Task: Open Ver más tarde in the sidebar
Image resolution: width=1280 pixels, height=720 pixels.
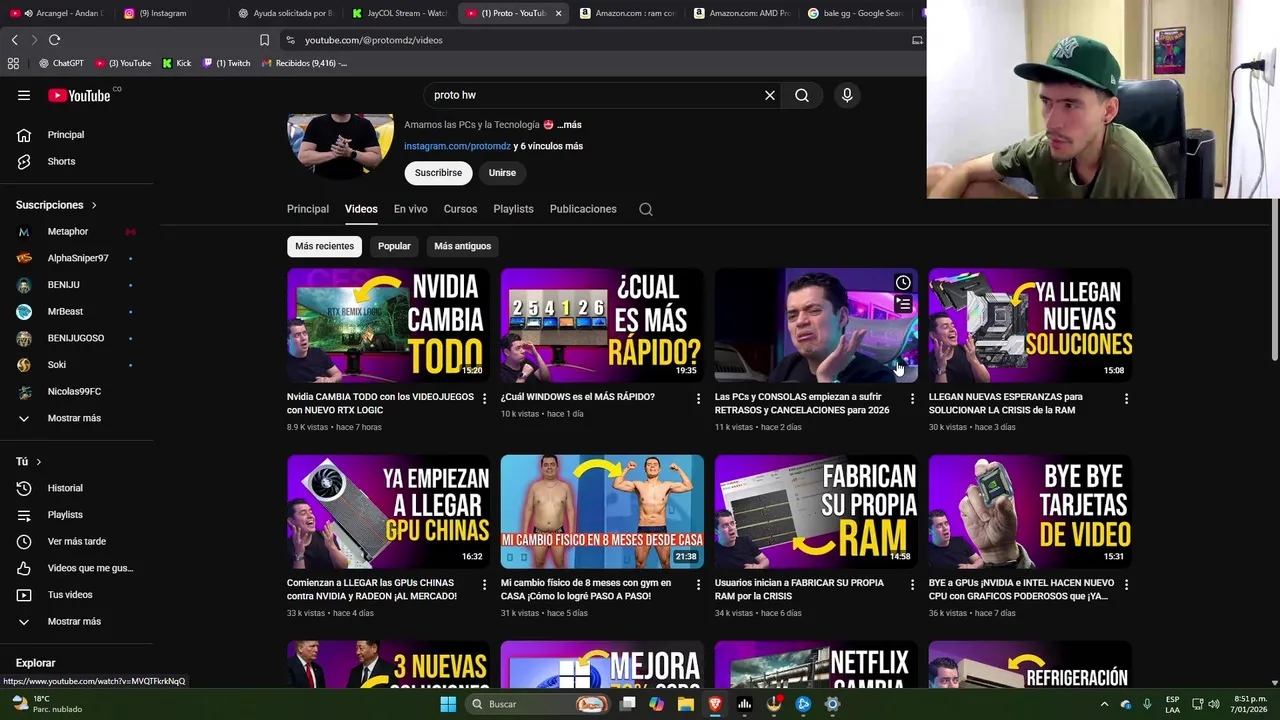Action: (76, 541)
